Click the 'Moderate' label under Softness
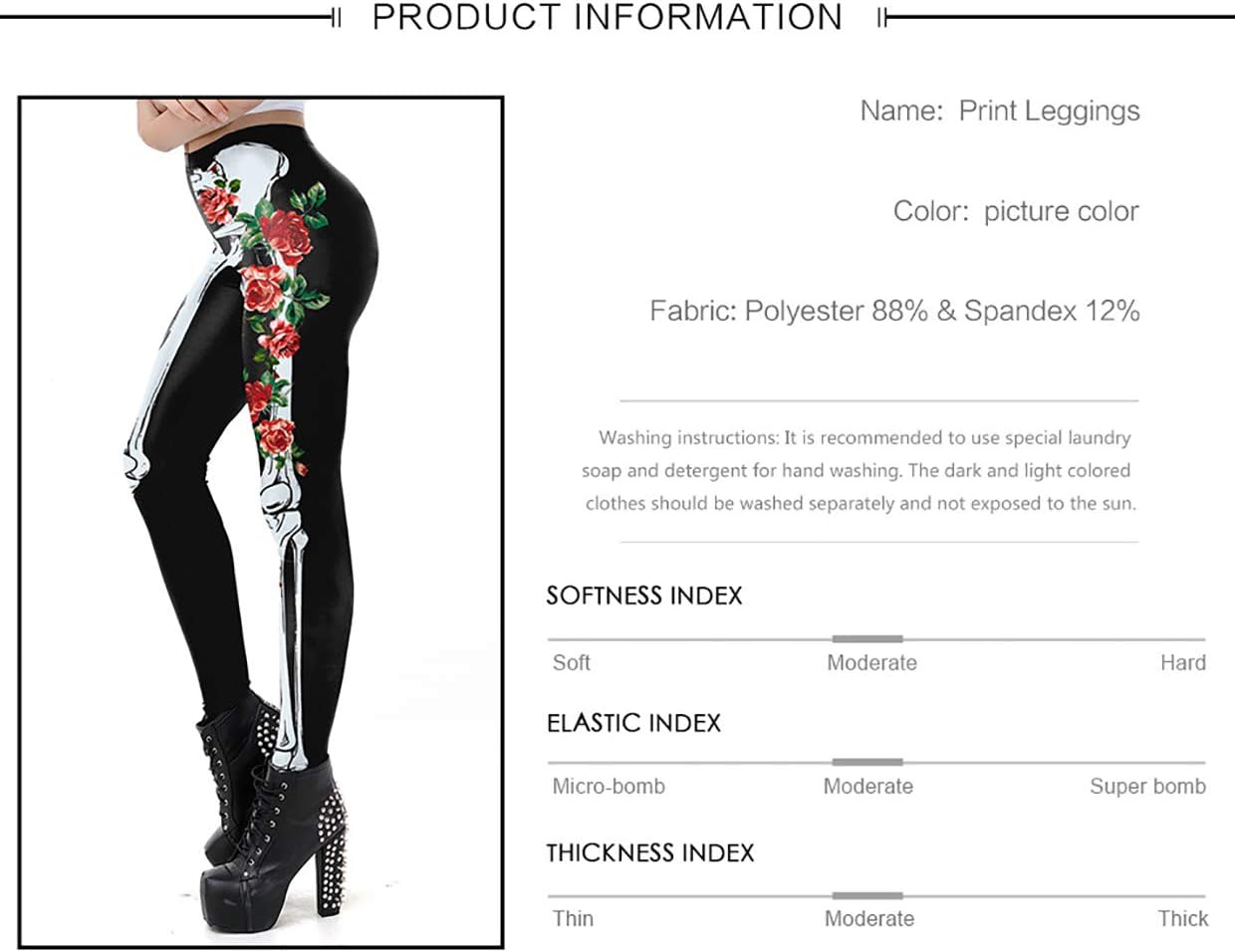The width and height of the screenshot is (1235, 952). pos(871,662)
